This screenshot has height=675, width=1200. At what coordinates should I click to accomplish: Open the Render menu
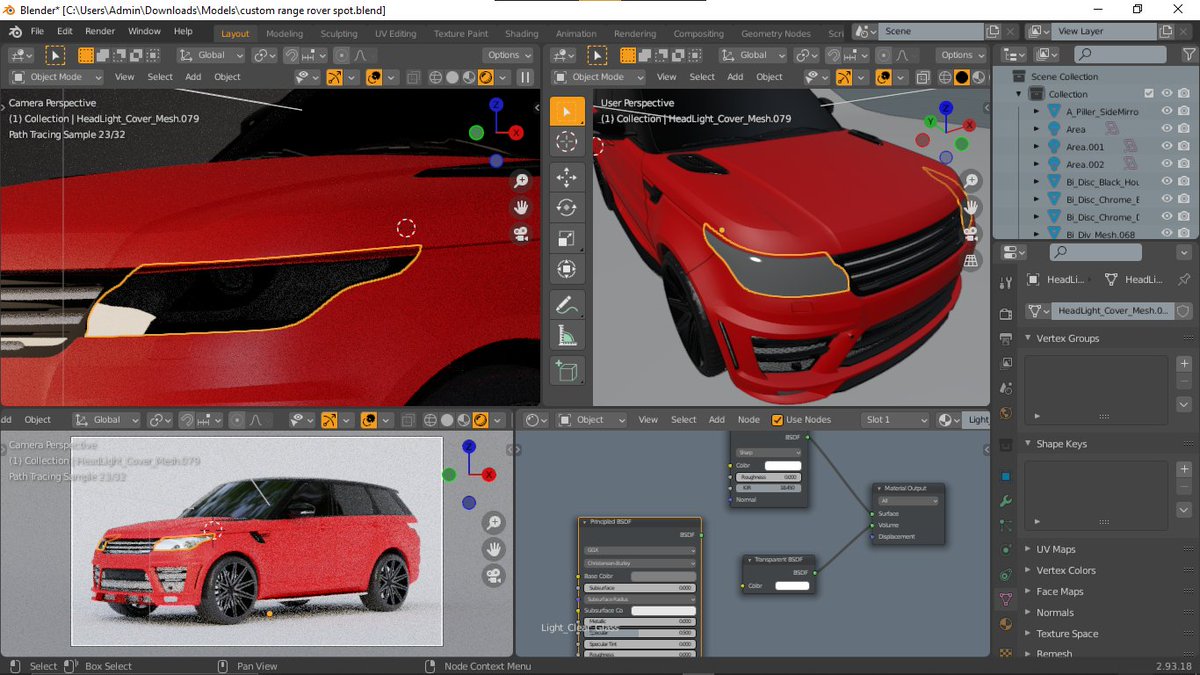100,31
